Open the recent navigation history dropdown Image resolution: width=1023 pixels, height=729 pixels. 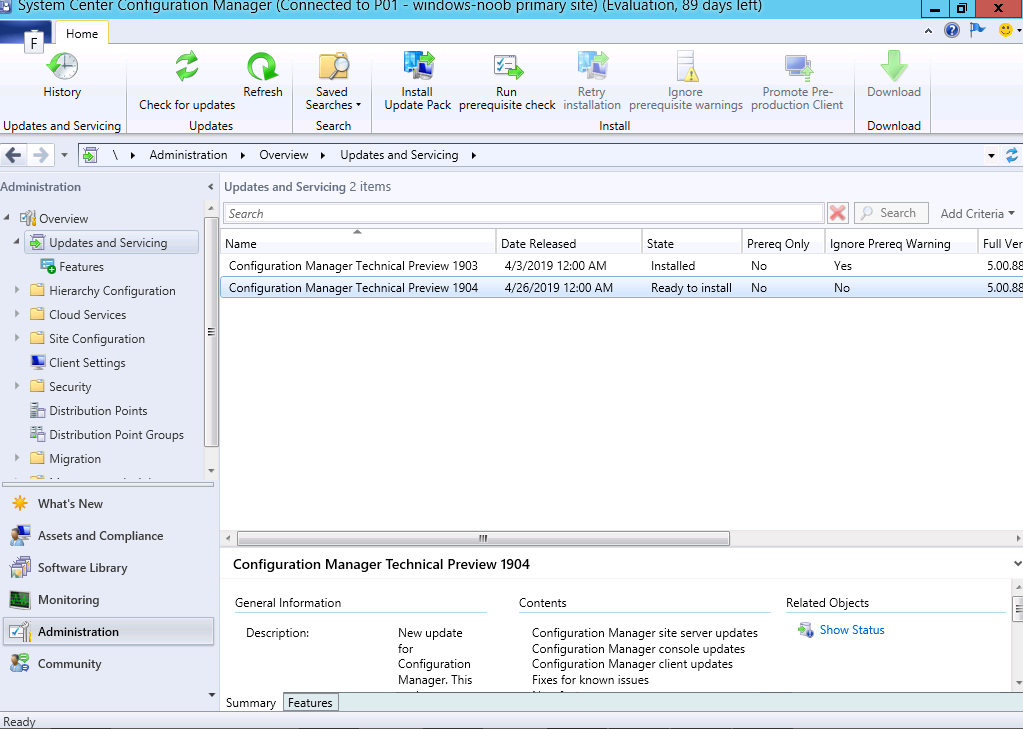64,155
